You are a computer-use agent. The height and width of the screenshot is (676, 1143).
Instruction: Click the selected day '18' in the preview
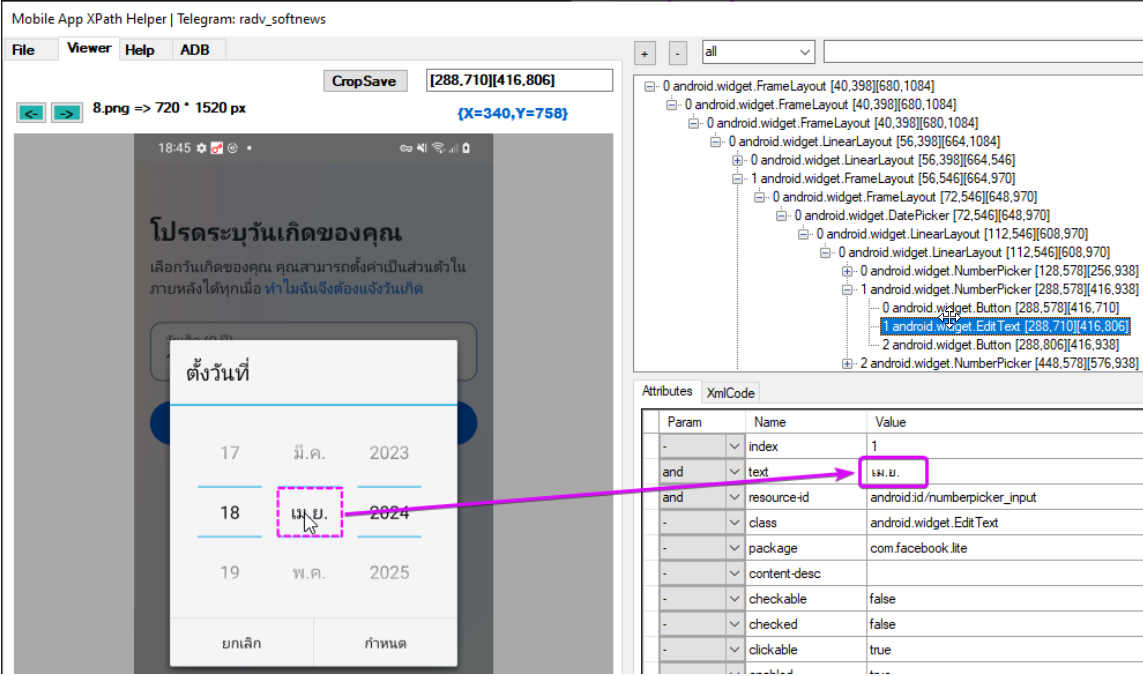pyautogui.click(x=230, y=513)
